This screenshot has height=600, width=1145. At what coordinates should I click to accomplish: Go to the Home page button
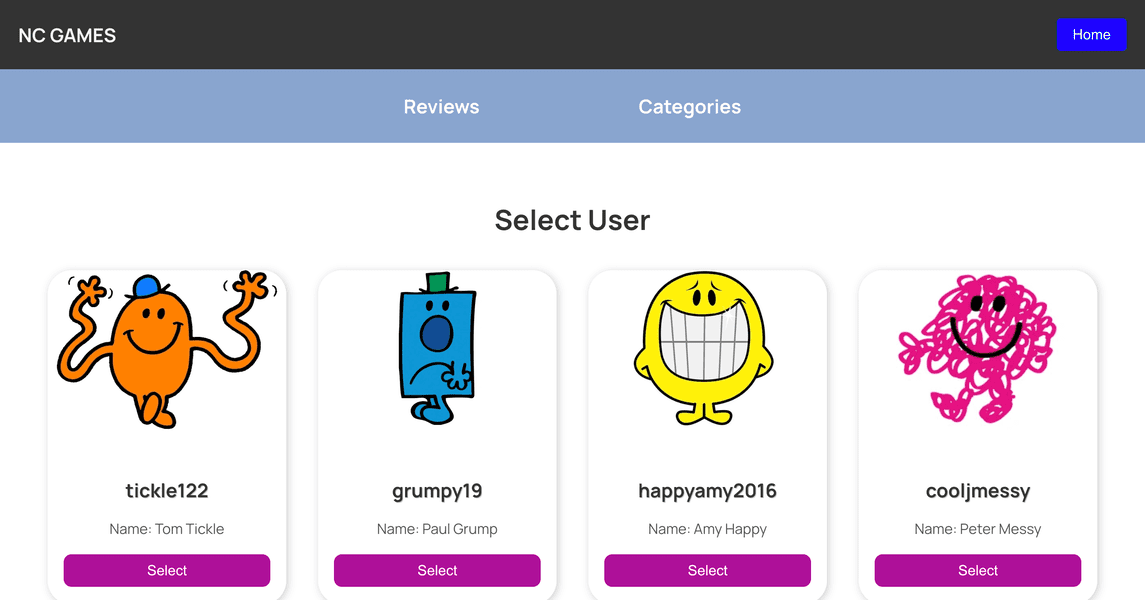point(1091,34)
